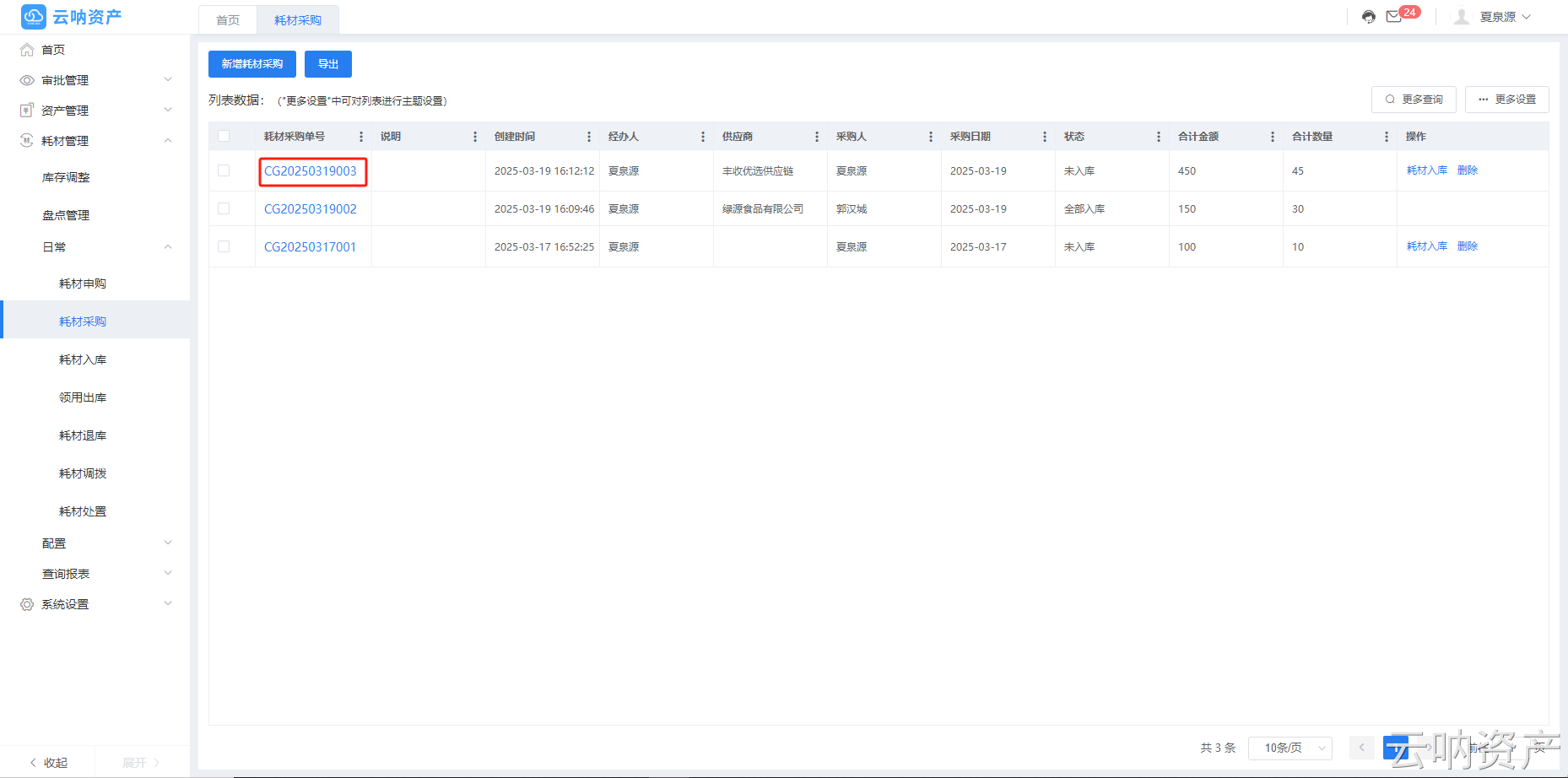Screen dimensions: 1568x778
Task: Select the 耗材采购 tab at top
Action: coord(298,20)
